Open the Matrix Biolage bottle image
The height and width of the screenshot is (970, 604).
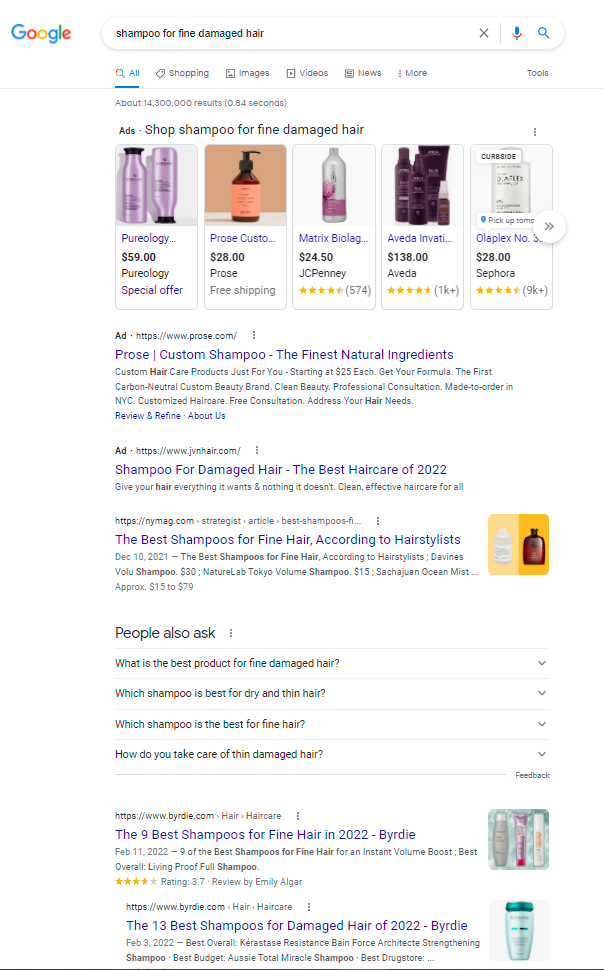(x=334, y=185)
